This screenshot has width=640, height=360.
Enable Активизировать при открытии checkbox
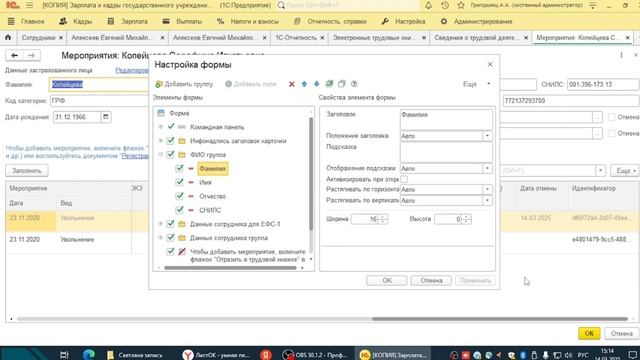coord(404,179)
